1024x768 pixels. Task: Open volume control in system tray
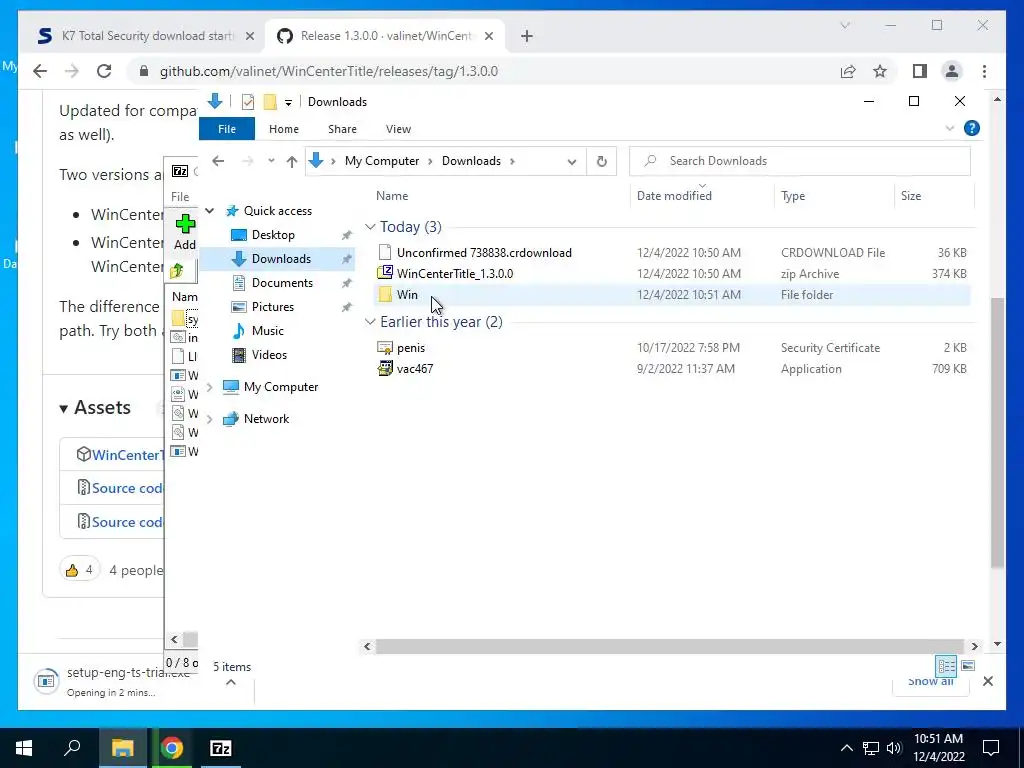coord(894,748)
